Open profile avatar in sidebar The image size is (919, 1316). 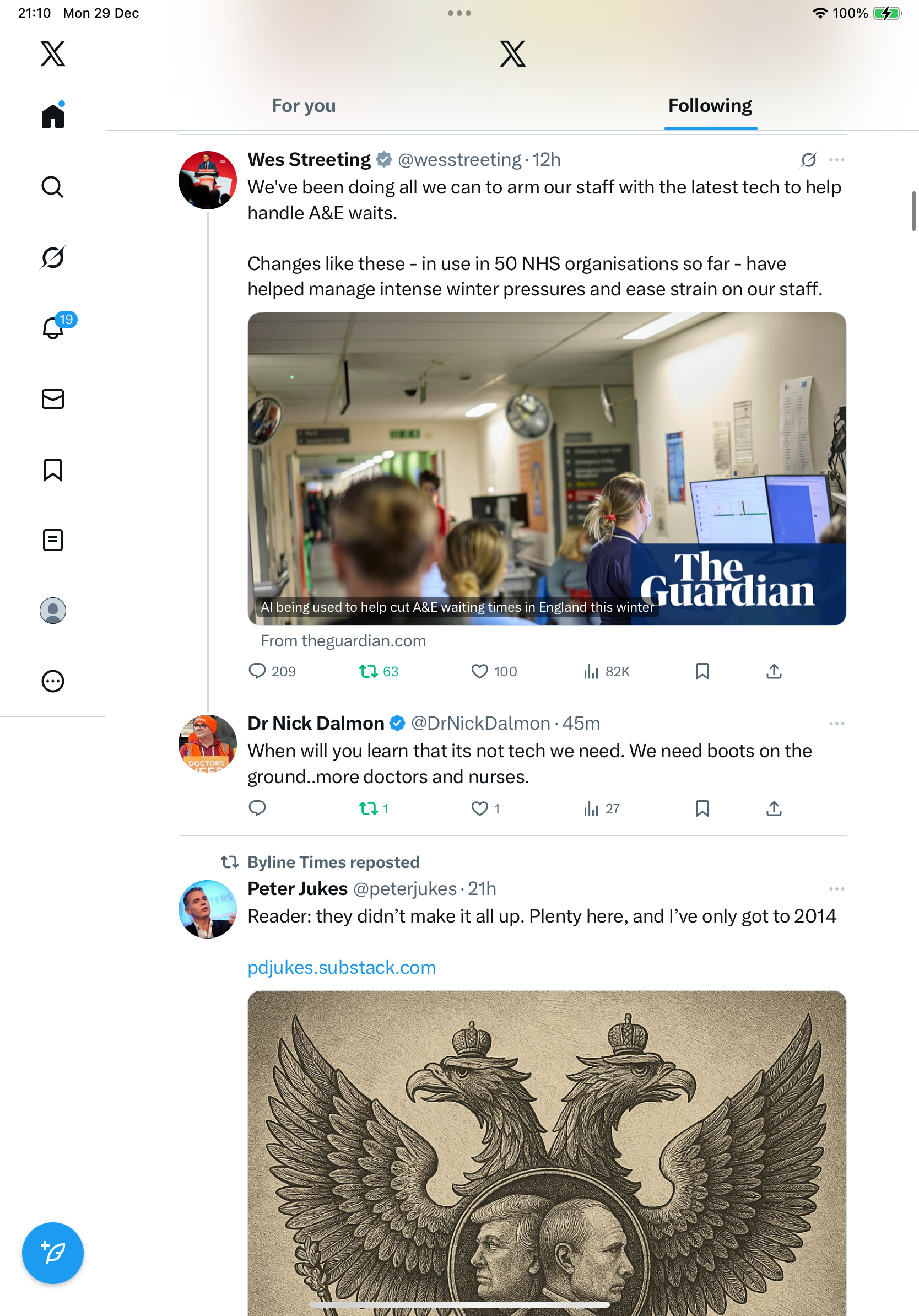pyautogui.click(x=53, y=611)
